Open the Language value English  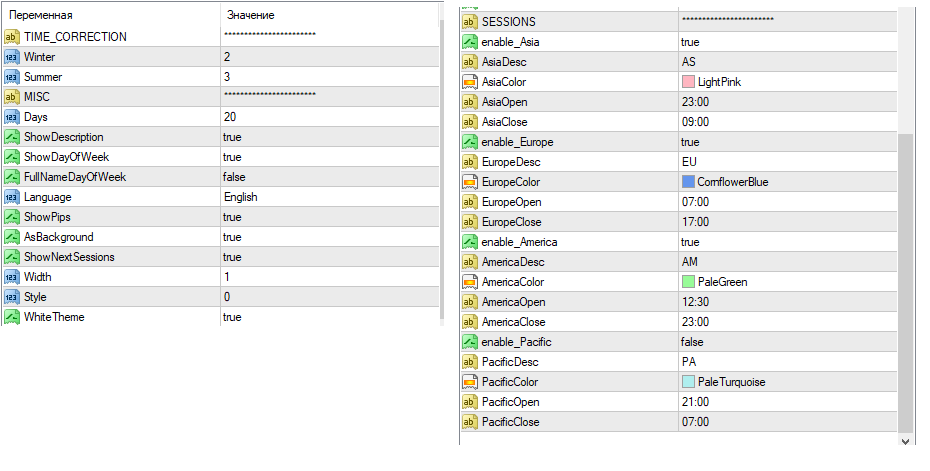pos(241,197)
